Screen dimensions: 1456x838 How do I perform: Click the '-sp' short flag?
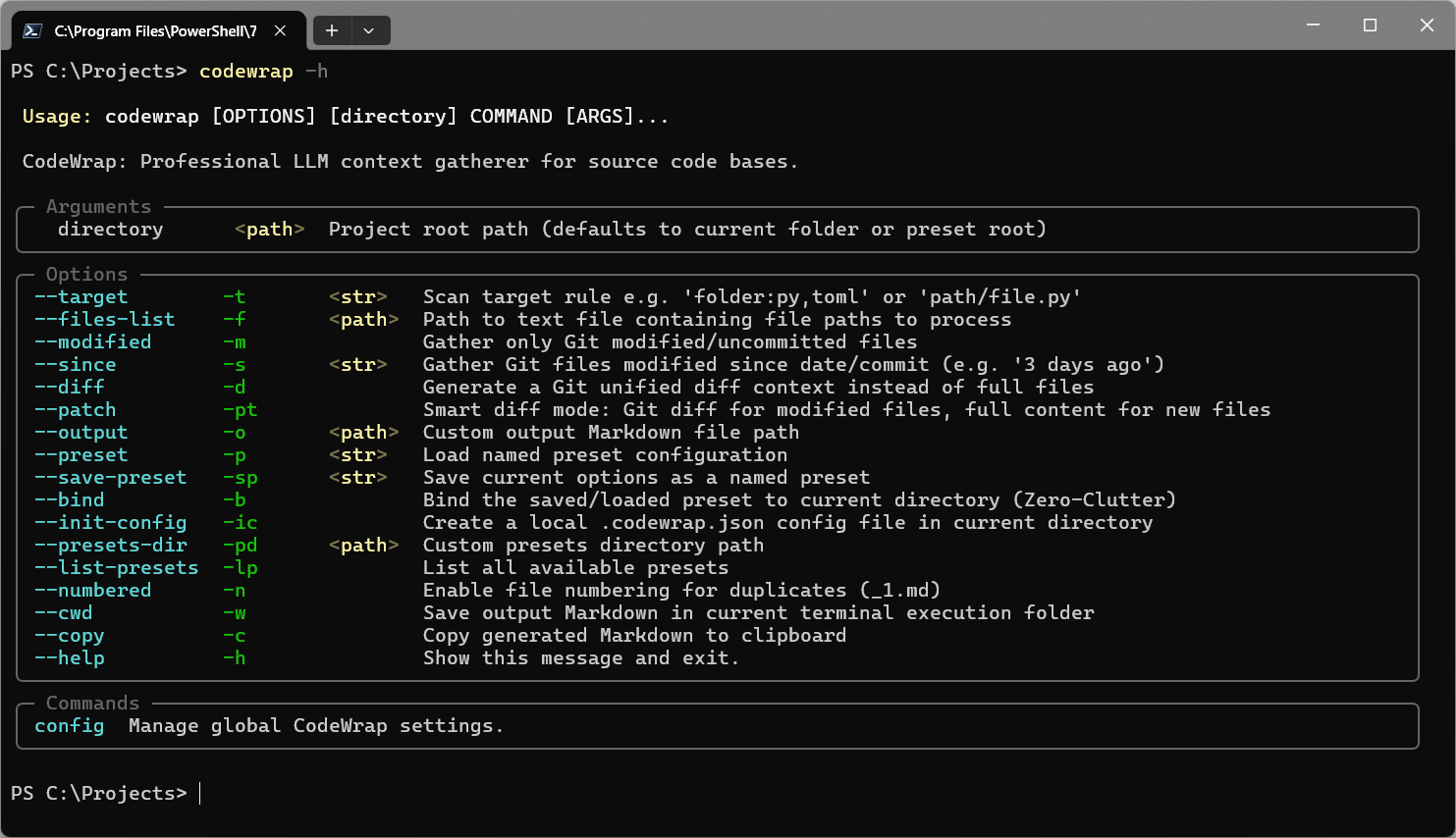coord(241,478)
